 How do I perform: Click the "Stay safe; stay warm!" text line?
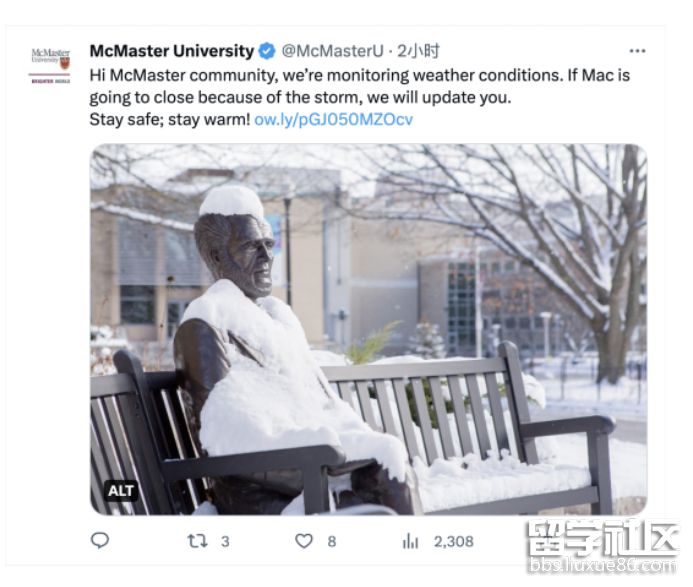pyautogui.click(x=170, y=119)
